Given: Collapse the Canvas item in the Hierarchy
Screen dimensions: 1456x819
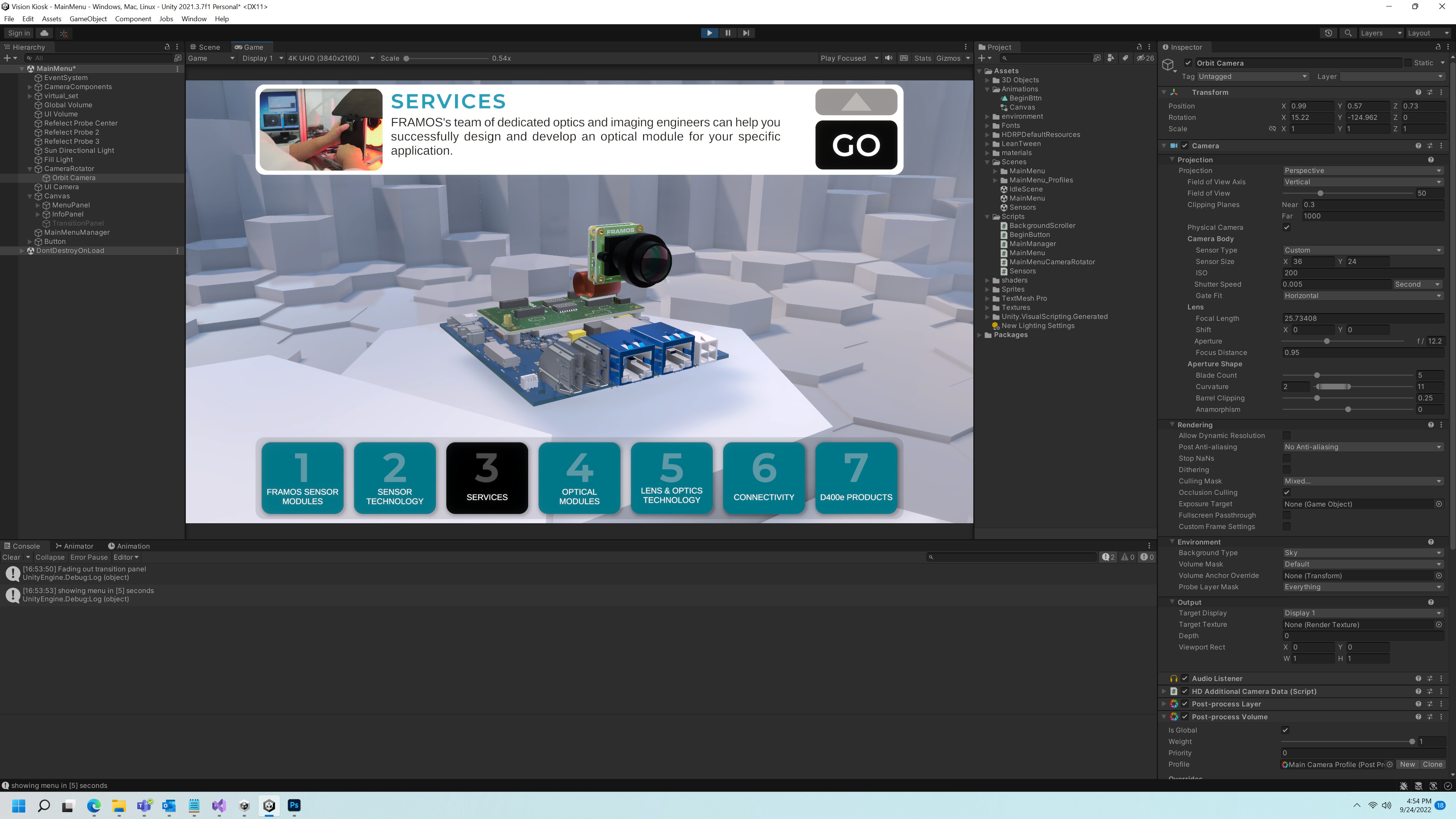Looking at the screenshot, I should tap(30, 196).
